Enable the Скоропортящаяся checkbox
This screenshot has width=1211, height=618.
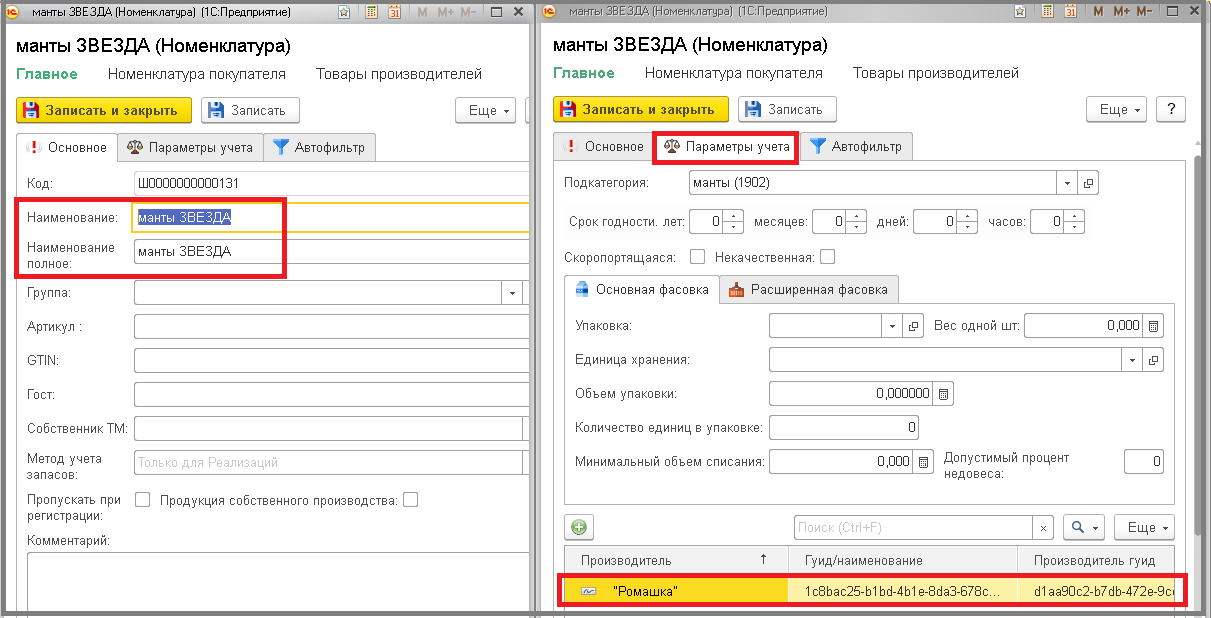tap(698, 257)
